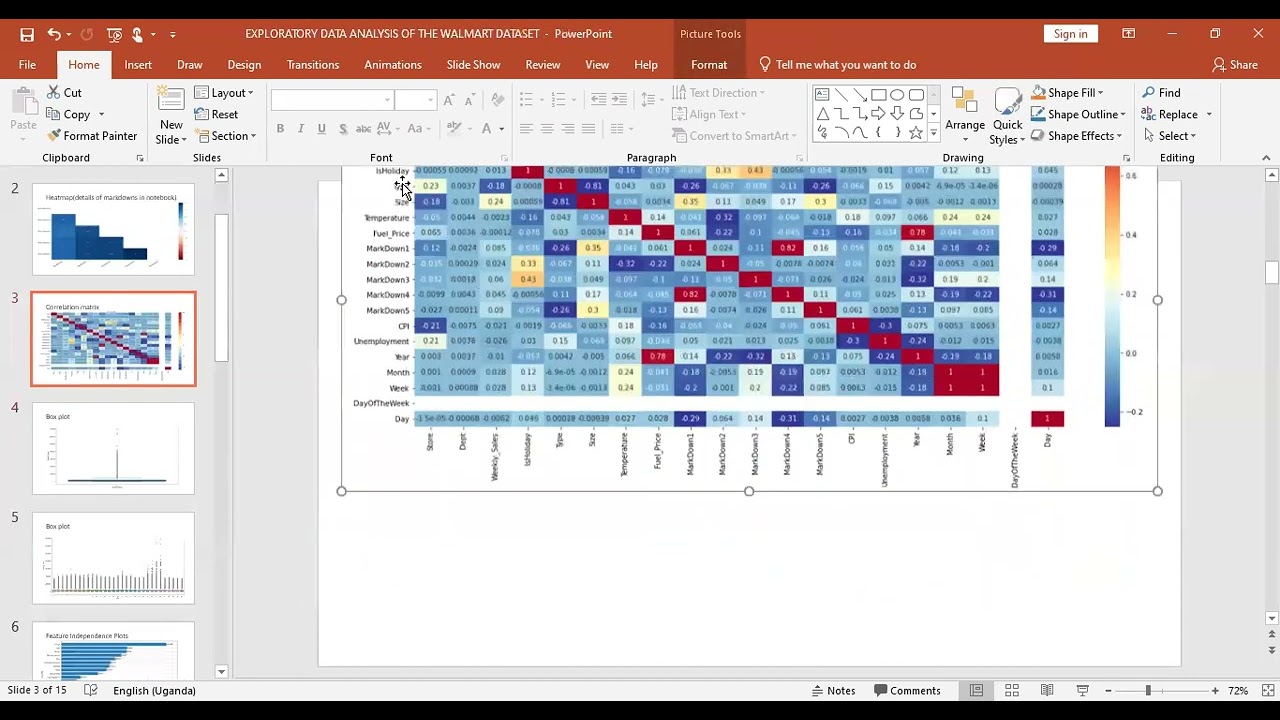Click the Share button
The width and height of the screenshot is (1280, 720).
coord(1235,65)
